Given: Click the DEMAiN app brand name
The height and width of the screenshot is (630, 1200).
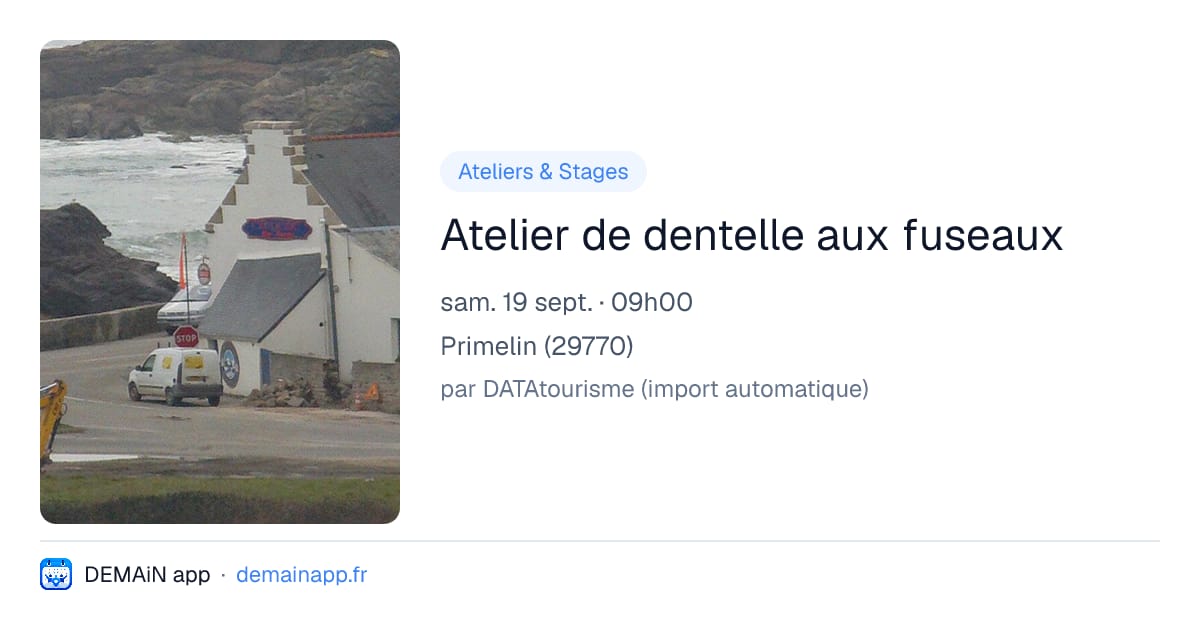Looking at the screenshot, I should (147, 575).
